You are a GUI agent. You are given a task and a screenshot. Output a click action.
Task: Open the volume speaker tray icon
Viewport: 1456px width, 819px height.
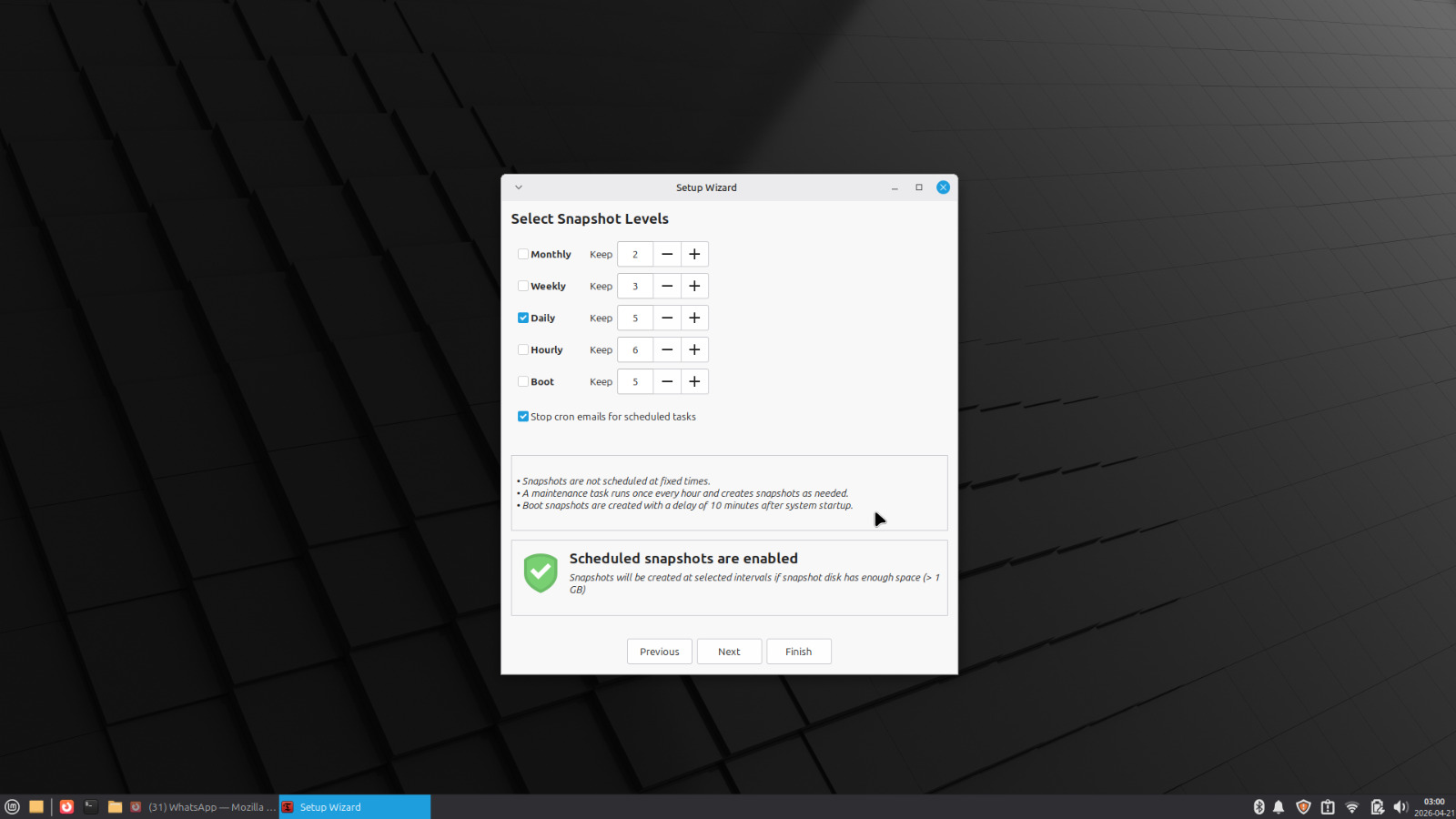coord(1400,807)
